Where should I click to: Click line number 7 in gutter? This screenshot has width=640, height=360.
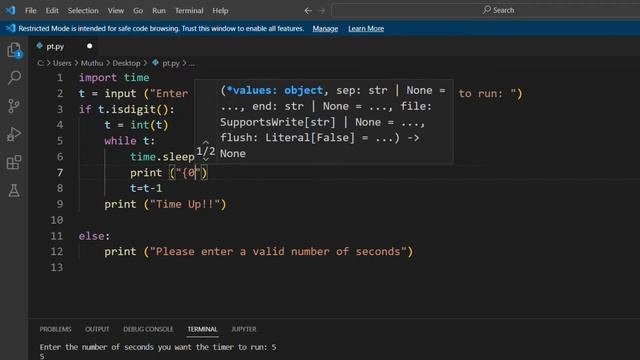(60, 173)
